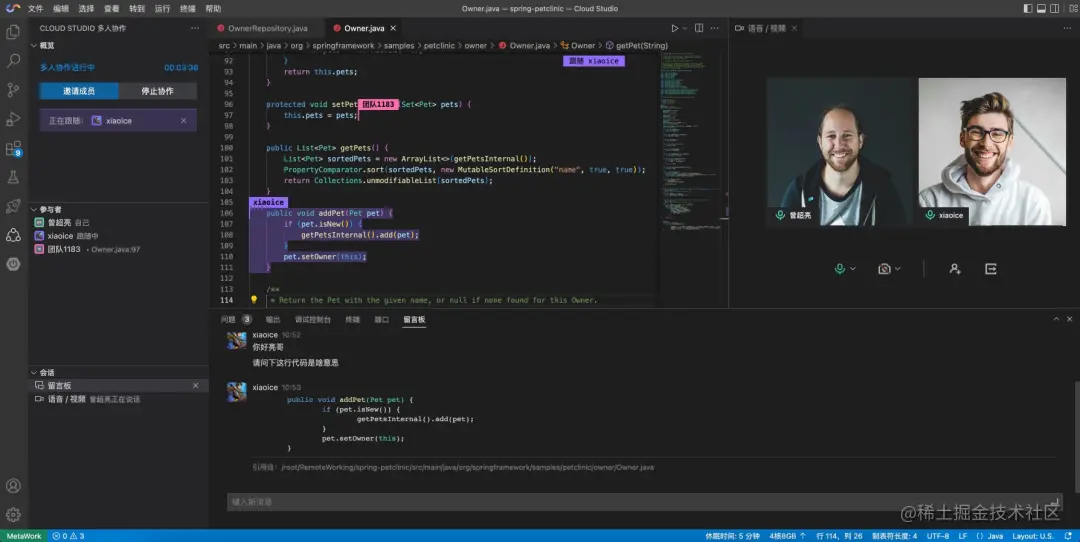Switch to 调试控制台 panel tab
Screen dimensions: 1080x542
313,320
